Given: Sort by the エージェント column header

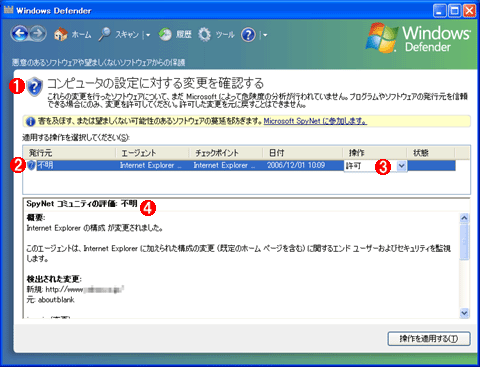Looking at the screenshot, I should 152,153.
